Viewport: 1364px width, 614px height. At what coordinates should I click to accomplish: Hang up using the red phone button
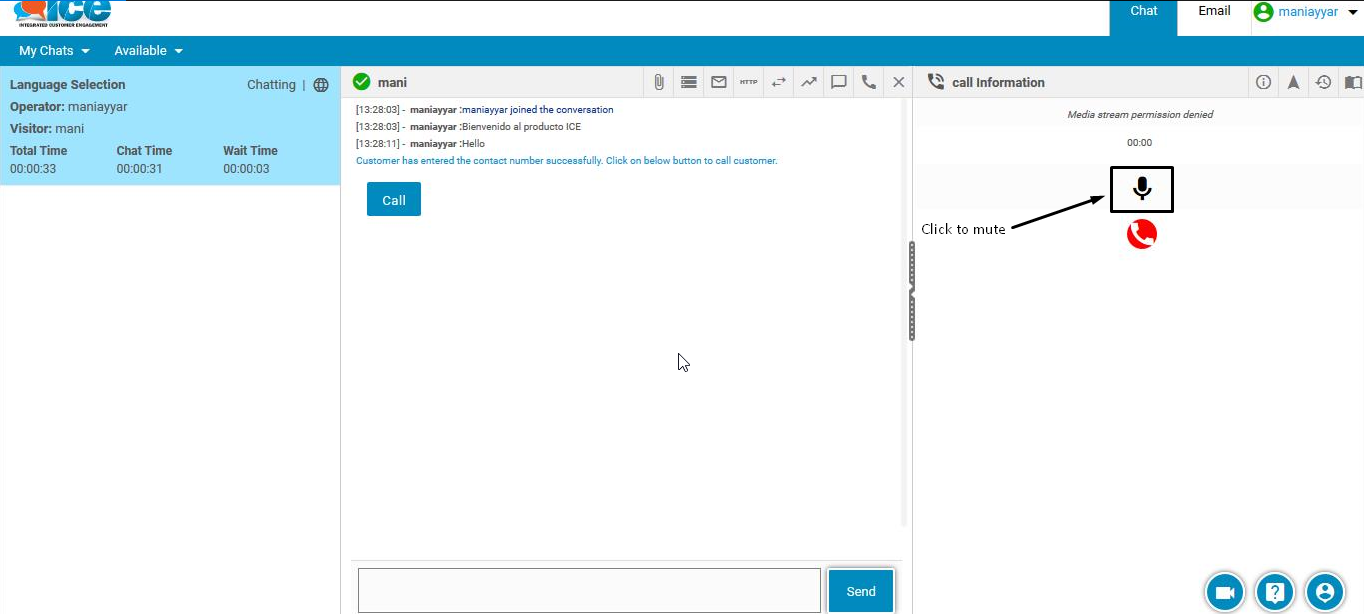pyautogui.click(x=1141, y=234)
